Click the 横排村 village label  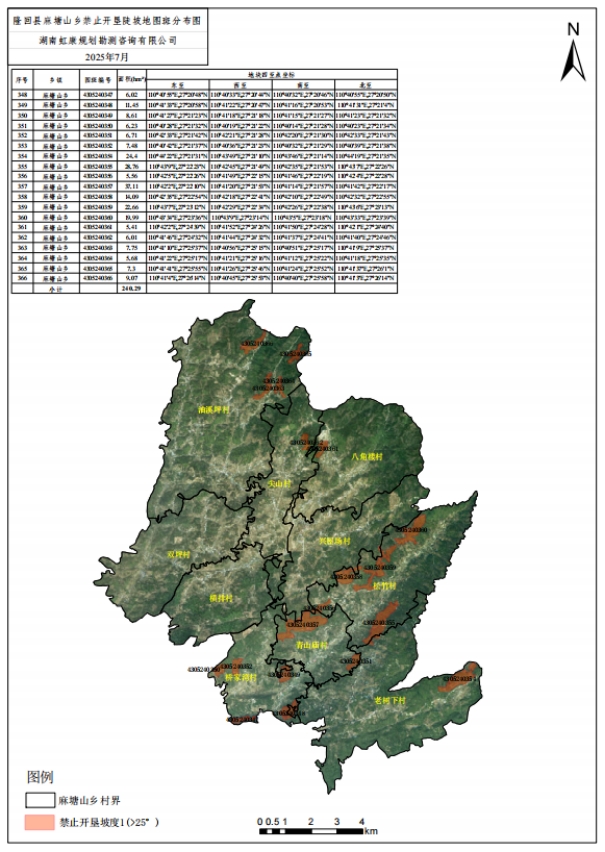[x=221, y=597]
